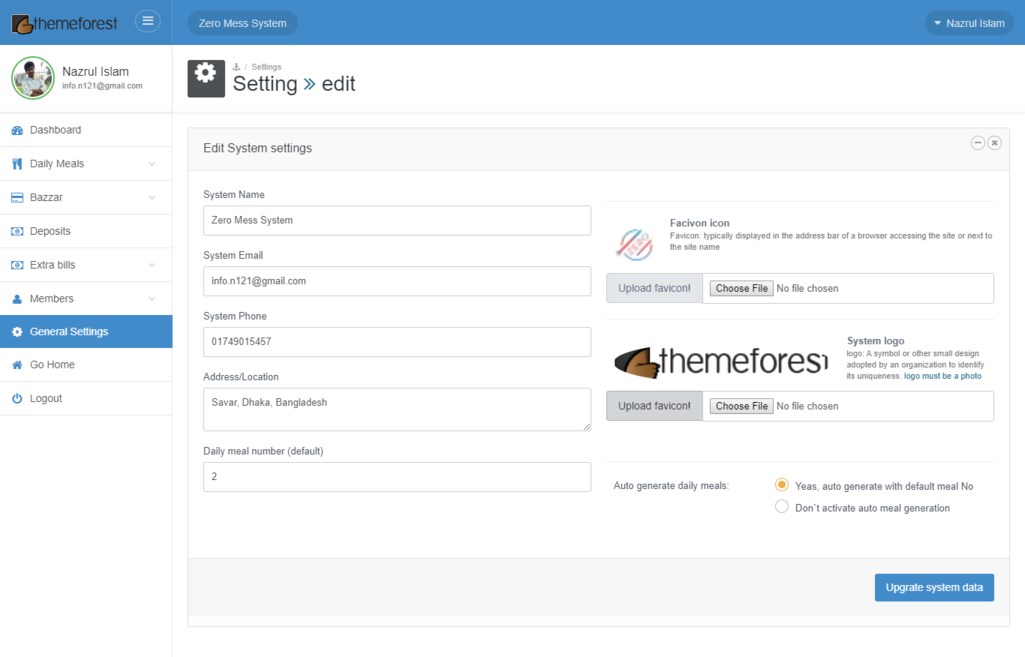Screen dimensions: 1025x657
Task: Click the Upgrade system data button
Action: click(x=933, y=587)
